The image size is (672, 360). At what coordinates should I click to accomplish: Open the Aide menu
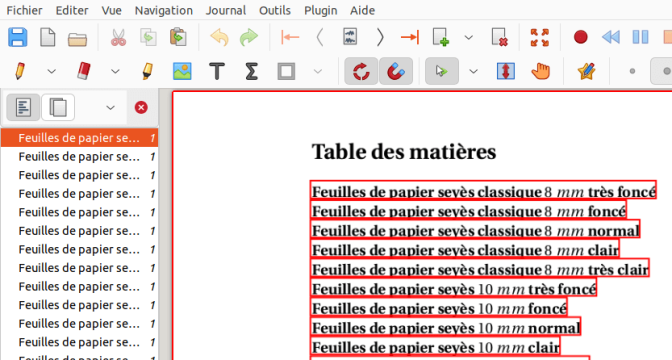363,10
